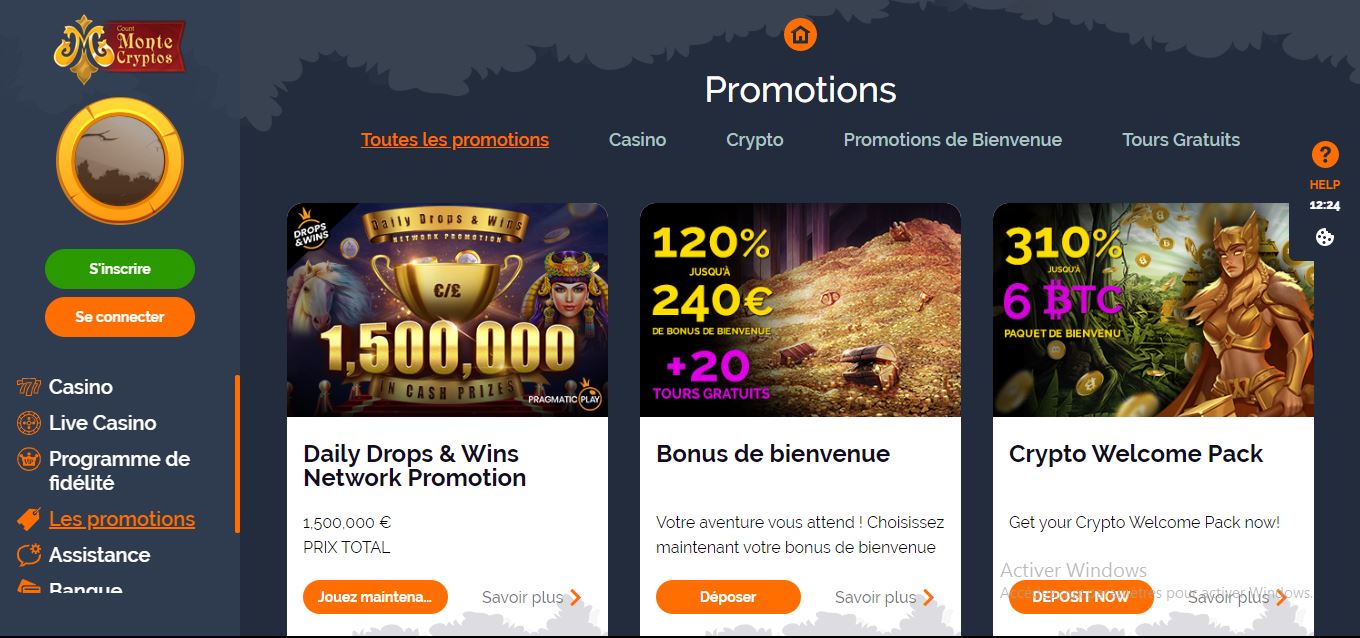The height and width of the screenshot is (638, 1360).
Task: Click the Se connecter button
Action: tap(120, 317)
